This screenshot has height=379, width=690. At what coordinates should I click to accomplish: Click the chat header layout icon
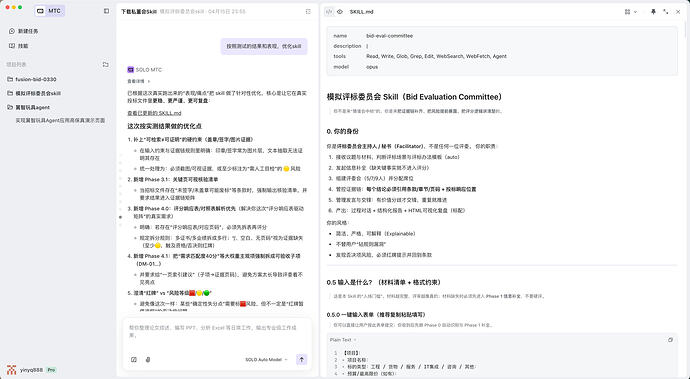pyautogui.click(x=308, y=11)
